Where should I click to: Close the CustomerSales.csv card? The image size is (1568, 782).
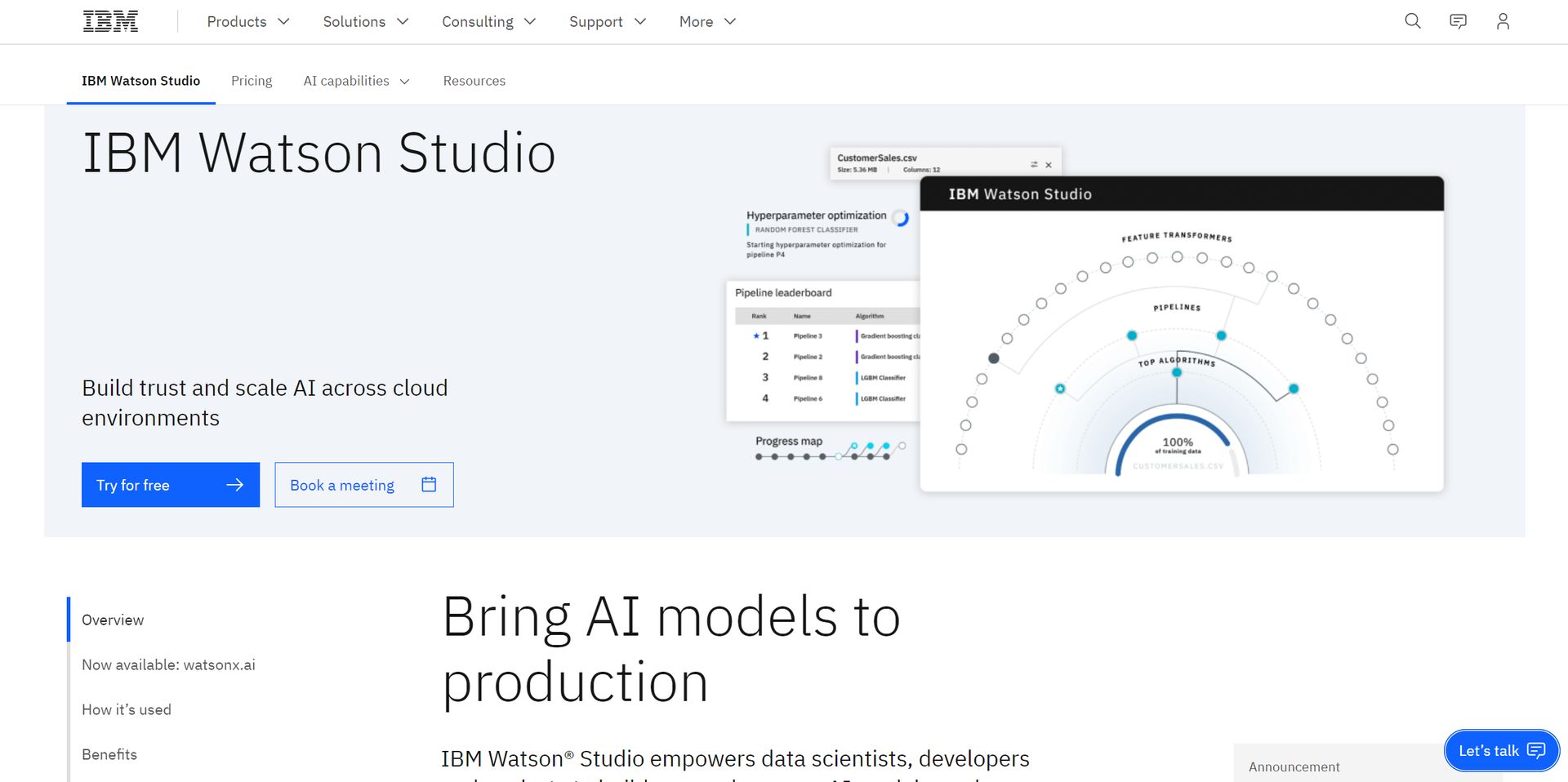(1049, 164)
